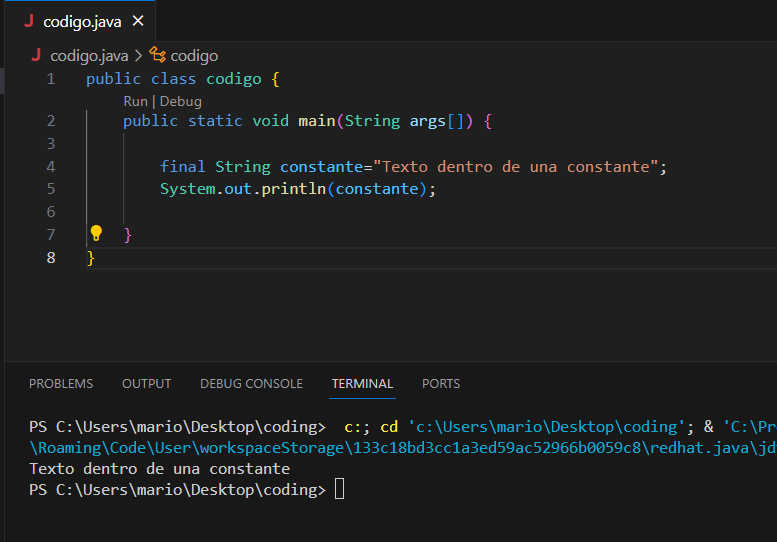The height and width of the screenshot is (542, 777).
Task: Click line number 2 in the gutter
Action: point(51,121)
